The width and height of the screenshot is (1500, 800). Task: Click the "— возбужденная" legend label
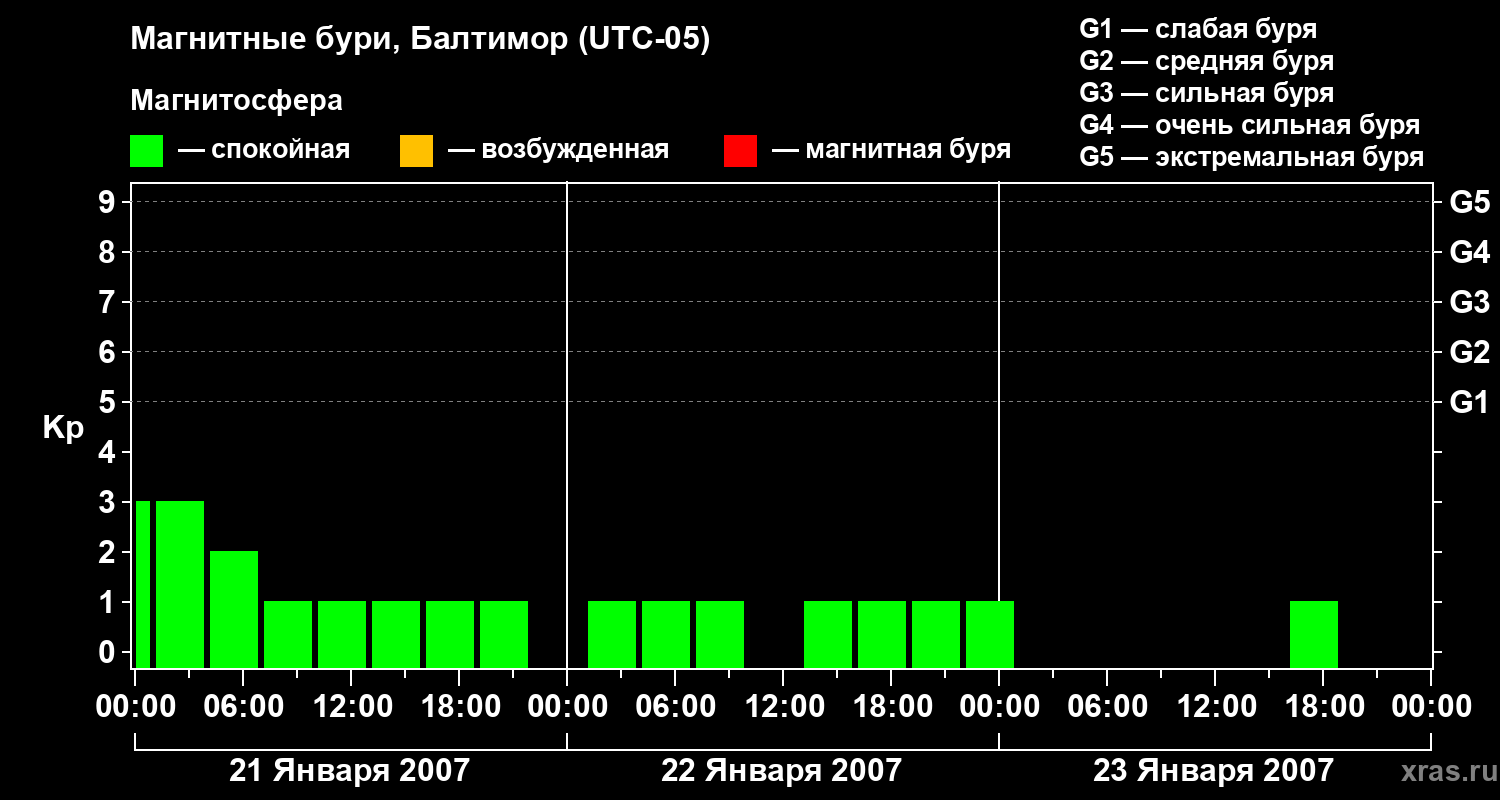coord(558,150)
